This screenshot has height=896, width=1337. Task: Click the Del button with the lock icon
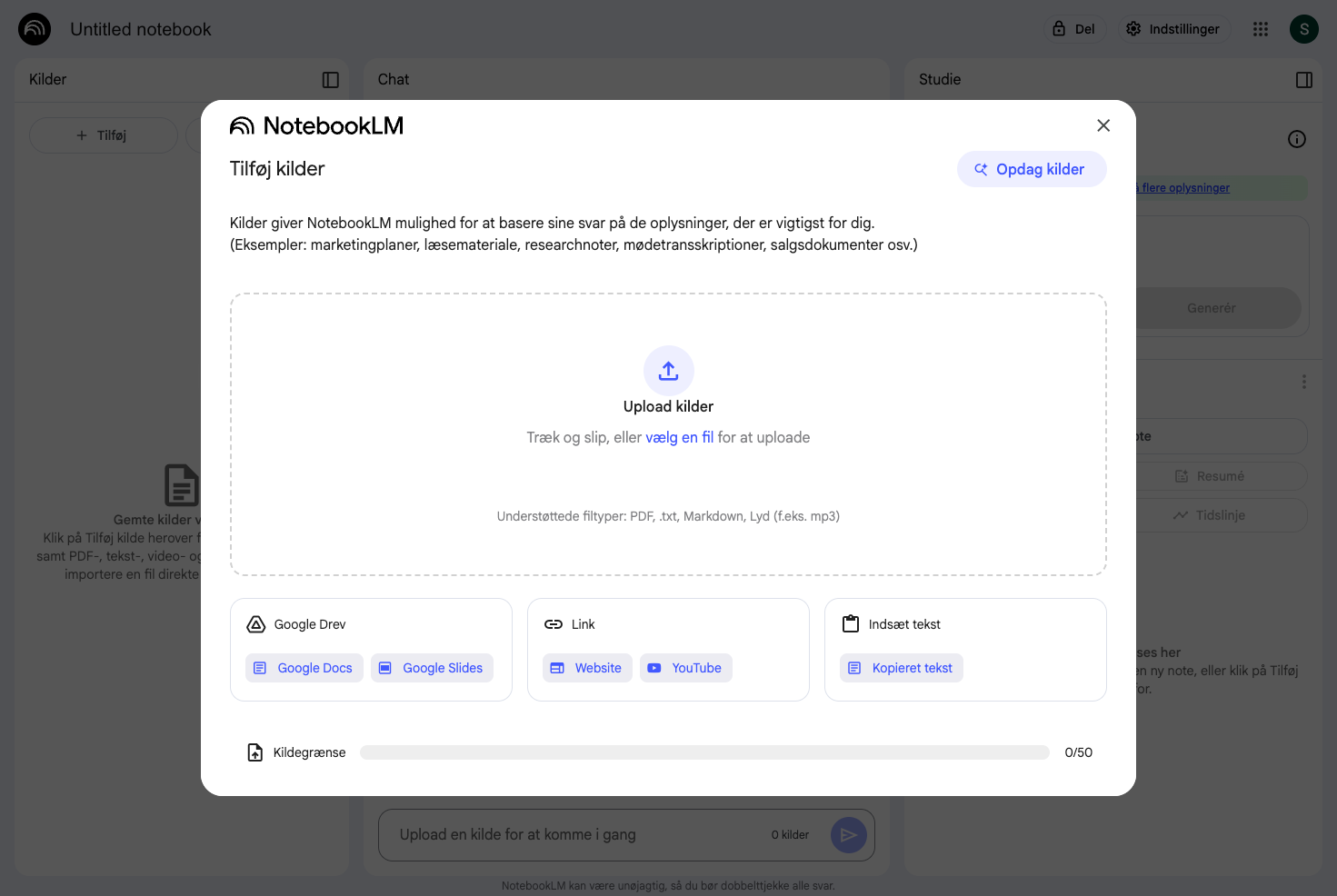click(x=1074, y=28)
